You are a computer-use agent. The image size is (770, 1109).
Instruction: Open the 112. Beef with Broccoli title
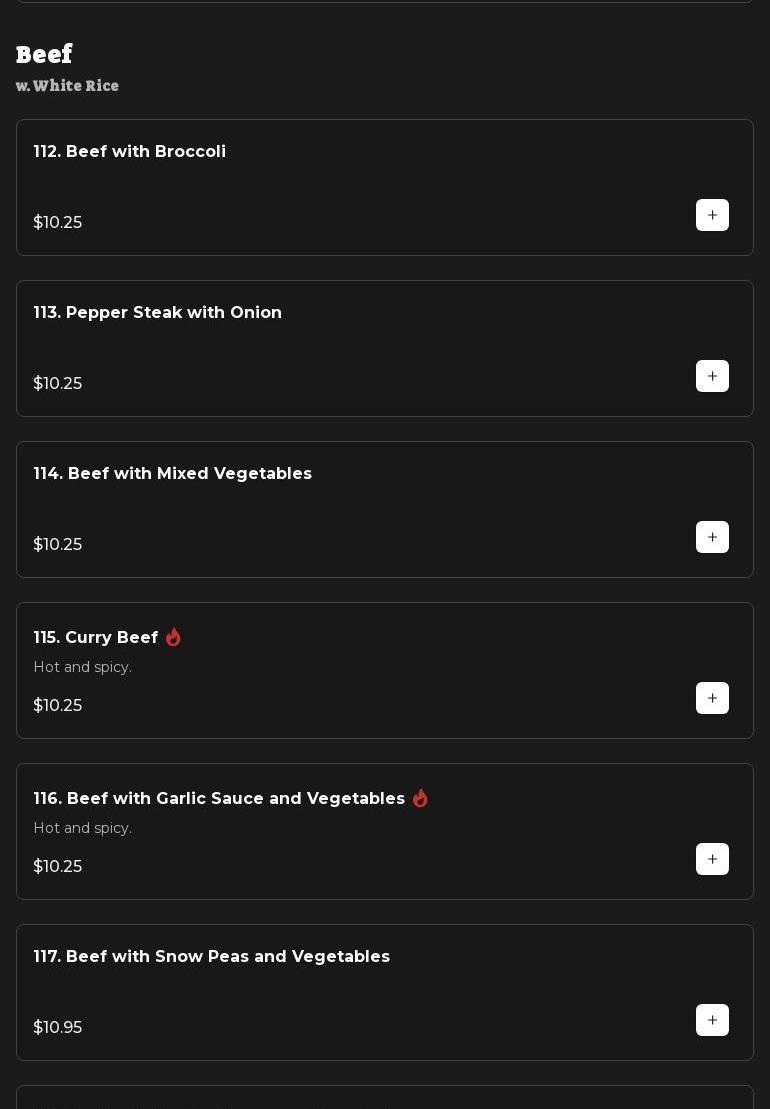[130, 152]
